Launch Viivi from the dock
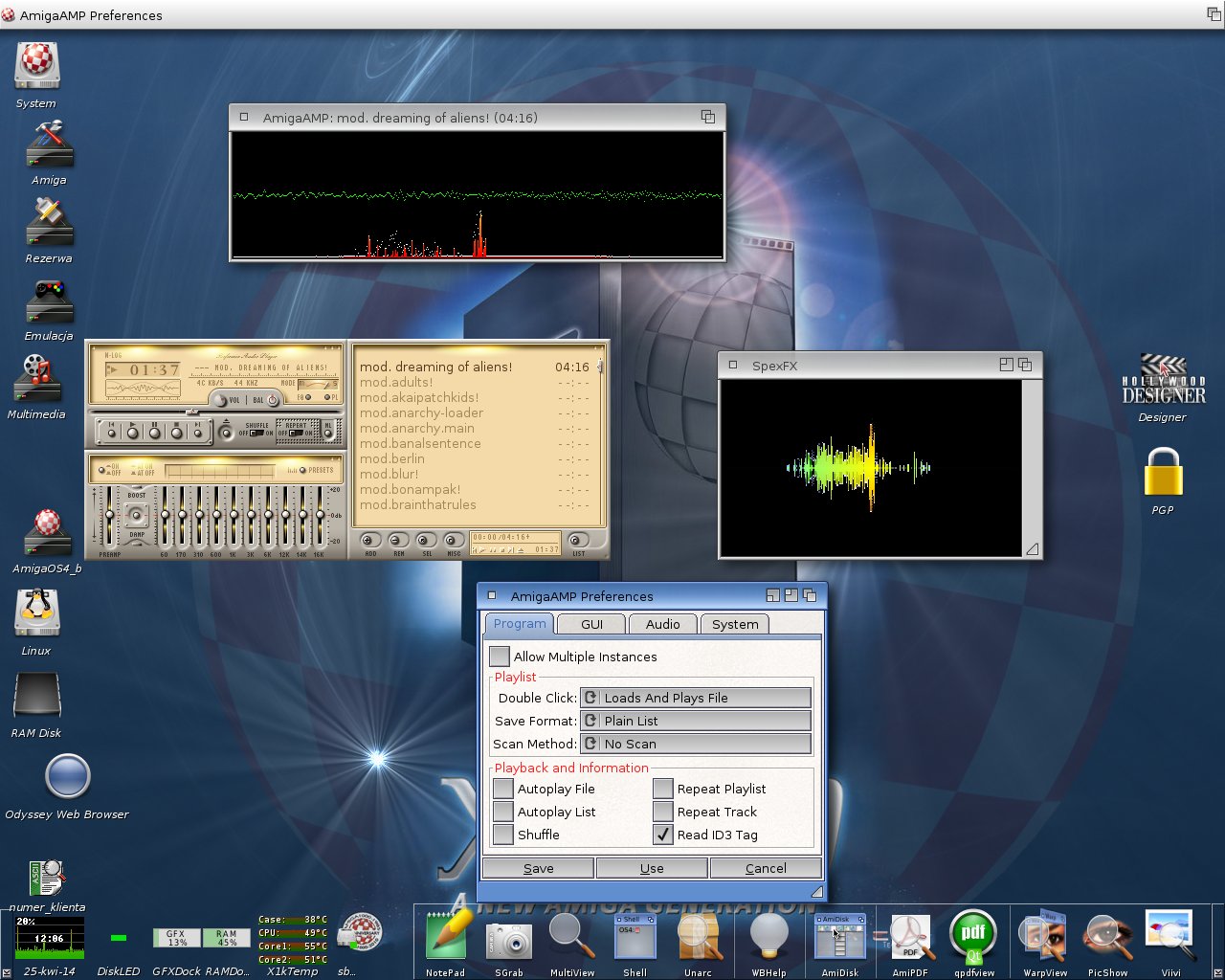This screenshot has height=980, width=1225. click(x=1170, y=936)
